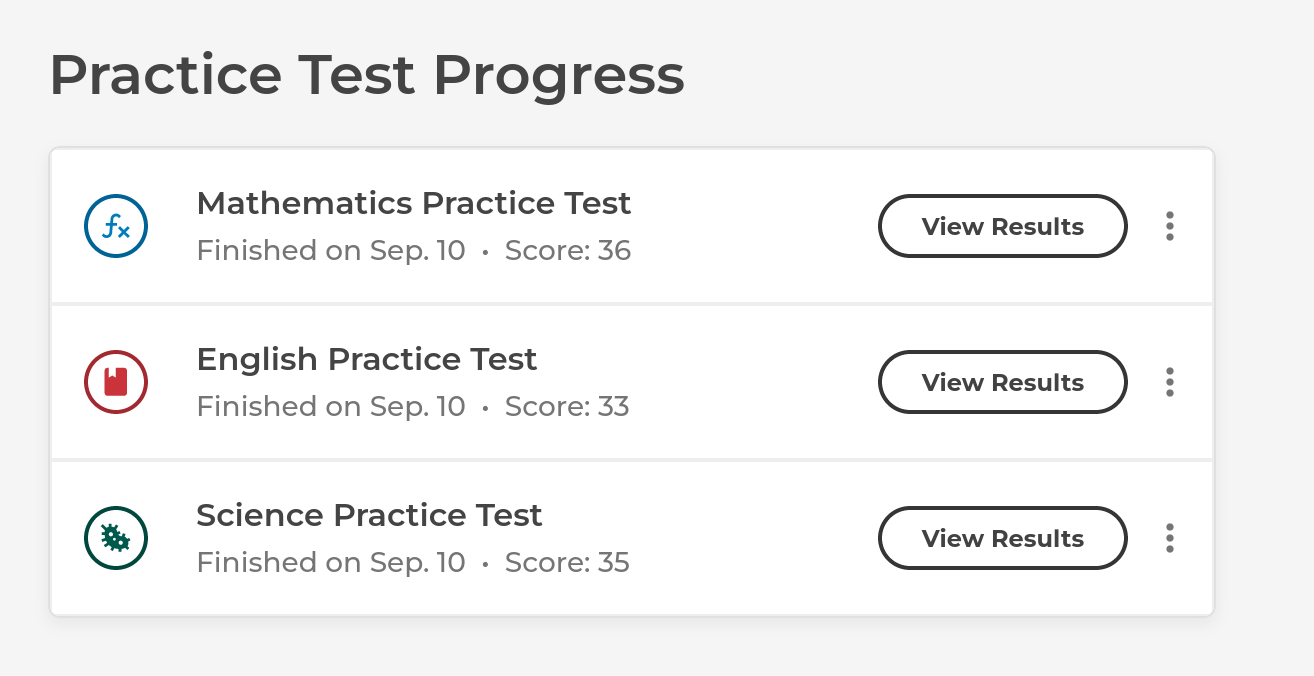Screen dimensions: 1314x676
Task: Click the Science score 35 text
Action: [567, 562]
